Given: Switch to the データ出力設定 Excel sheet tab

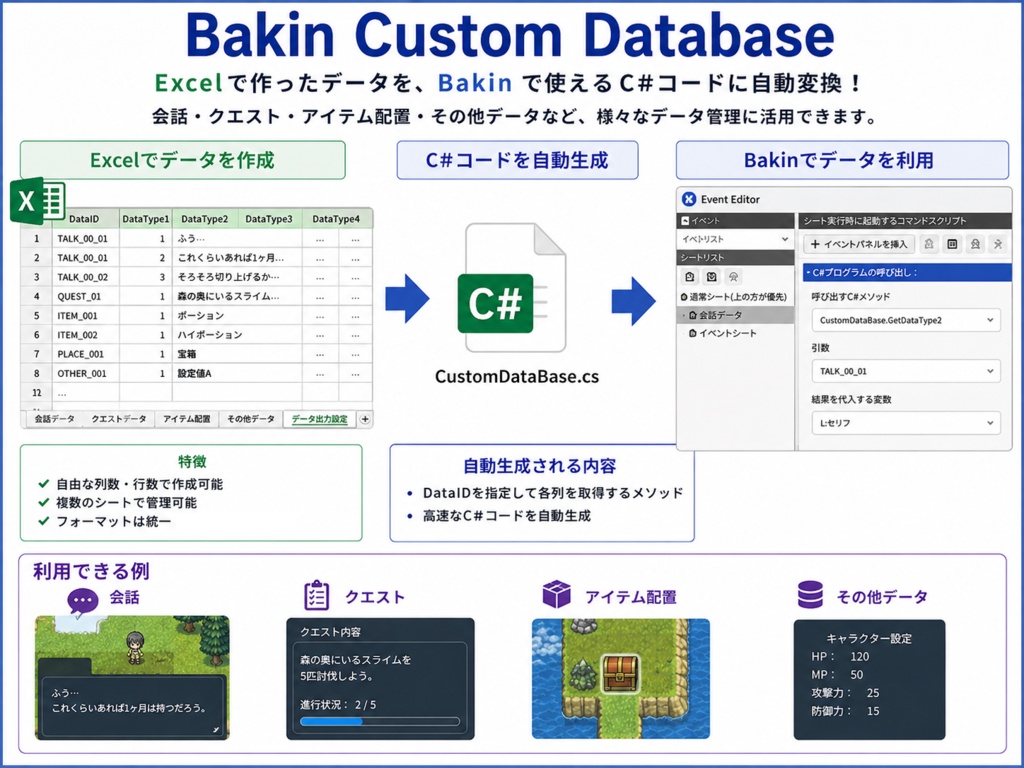Looking at the screenshot, I should pos(319,419).
